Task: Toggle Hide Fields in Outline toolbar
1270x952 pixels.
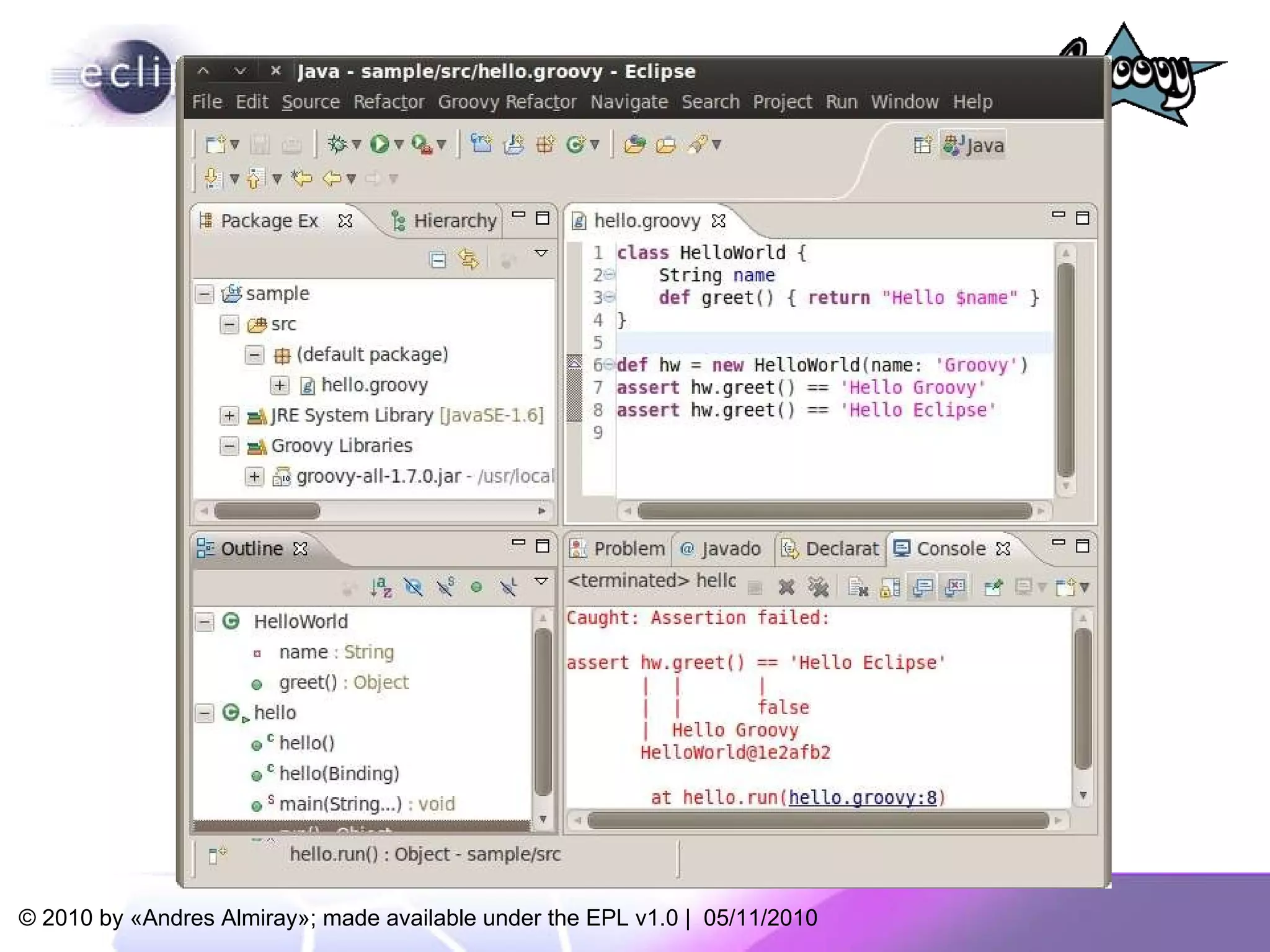Action: click(x=413, y=586)
